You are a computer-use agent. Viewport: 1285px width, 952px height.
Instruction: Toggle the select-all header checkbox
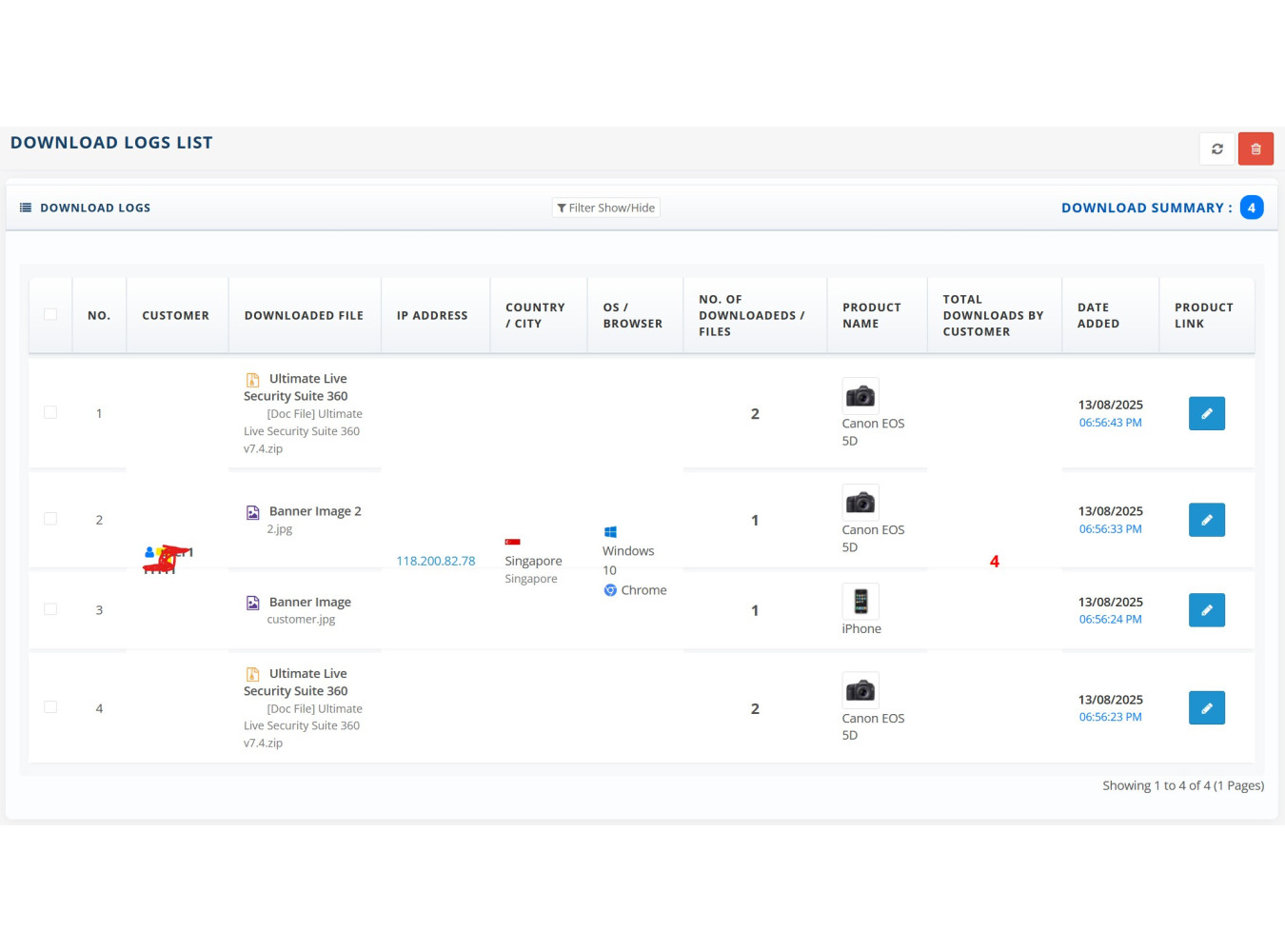tap(50, 315)
